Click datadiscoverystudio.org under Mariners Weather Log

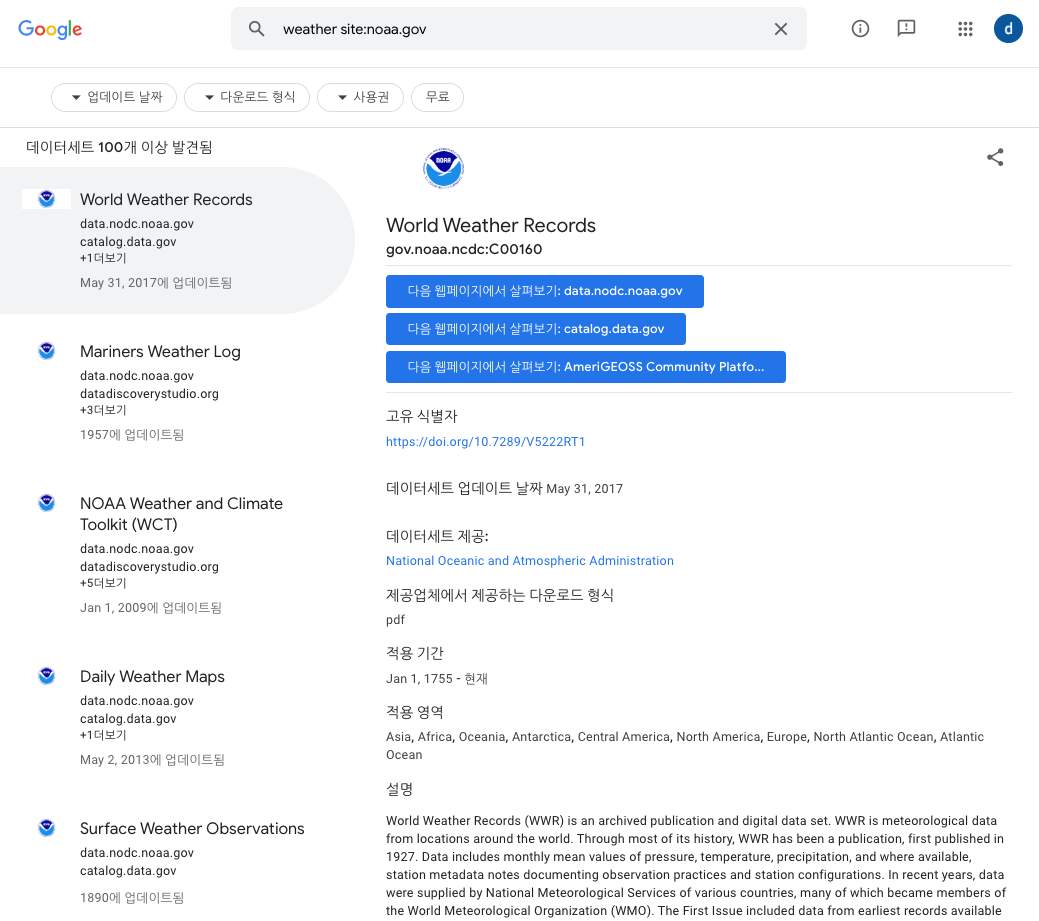(x=150, y=394)
